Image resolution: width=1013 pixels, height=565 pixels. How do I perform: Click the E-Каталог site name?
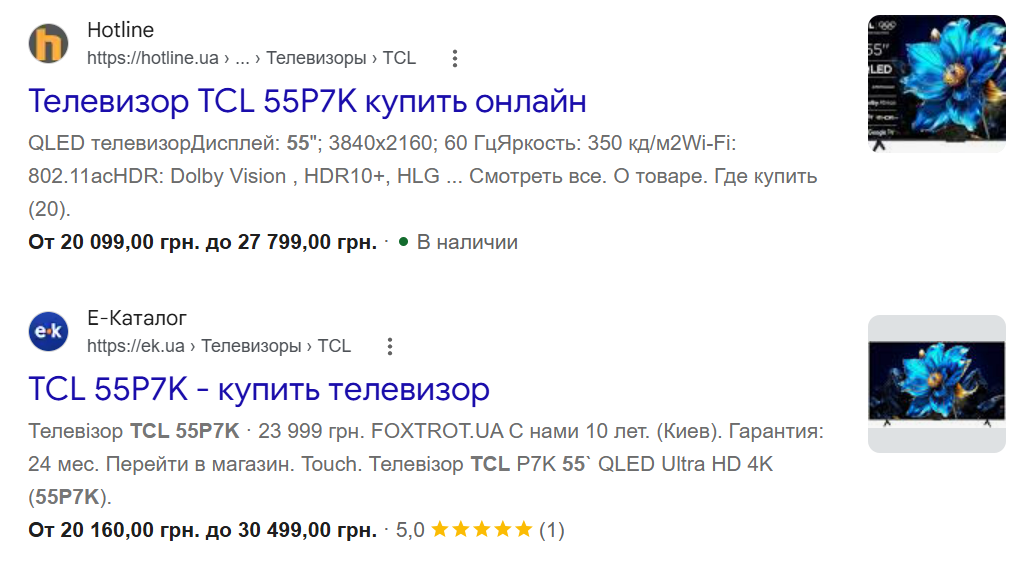pos(137,318)
